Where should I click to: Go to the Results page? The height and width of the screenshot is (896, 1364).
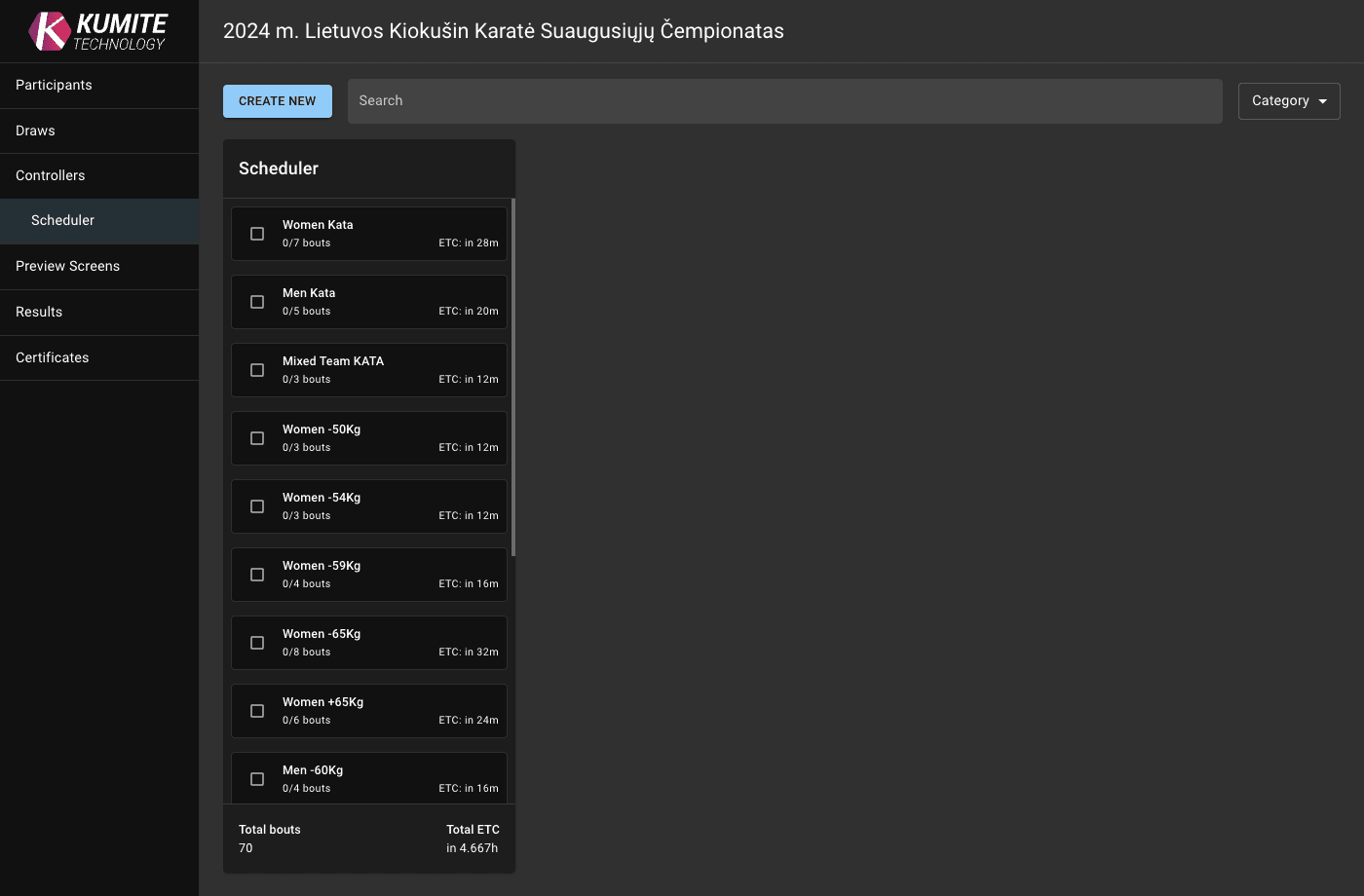38,312
